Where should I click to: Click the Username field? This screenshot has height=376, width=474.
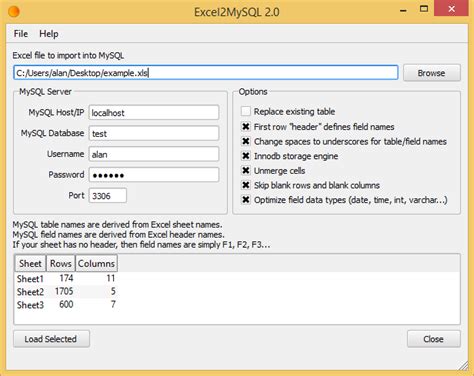click(154, 154)
